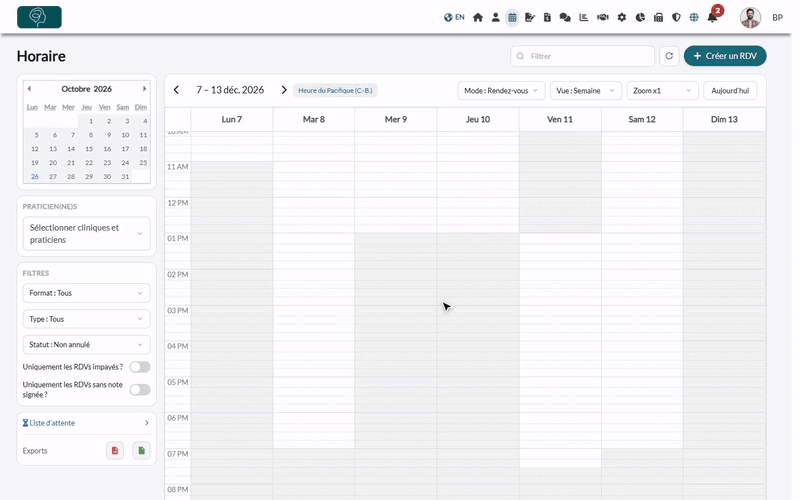800x500 pixels.
Task: Show next month in mini calendar
Action: [144, 89]
